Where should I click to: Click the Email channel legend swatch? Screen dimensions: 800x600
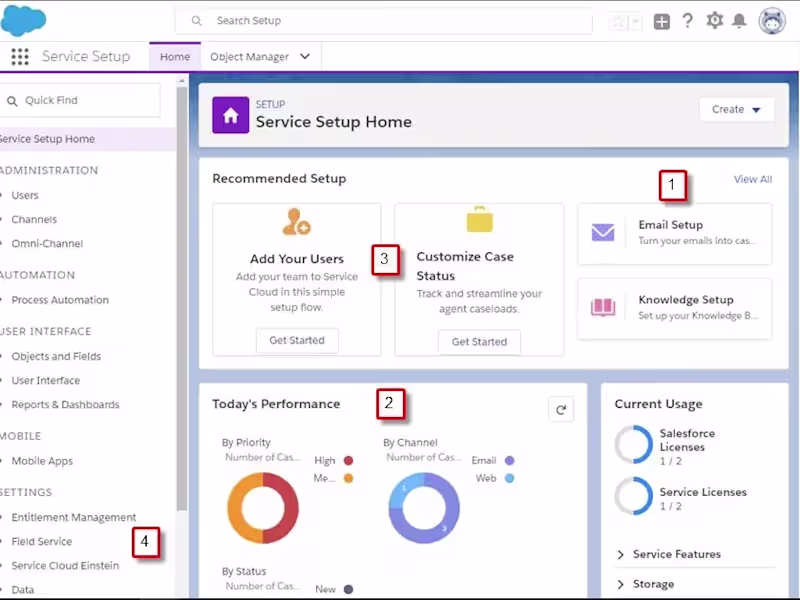click(x=509, y=461)
